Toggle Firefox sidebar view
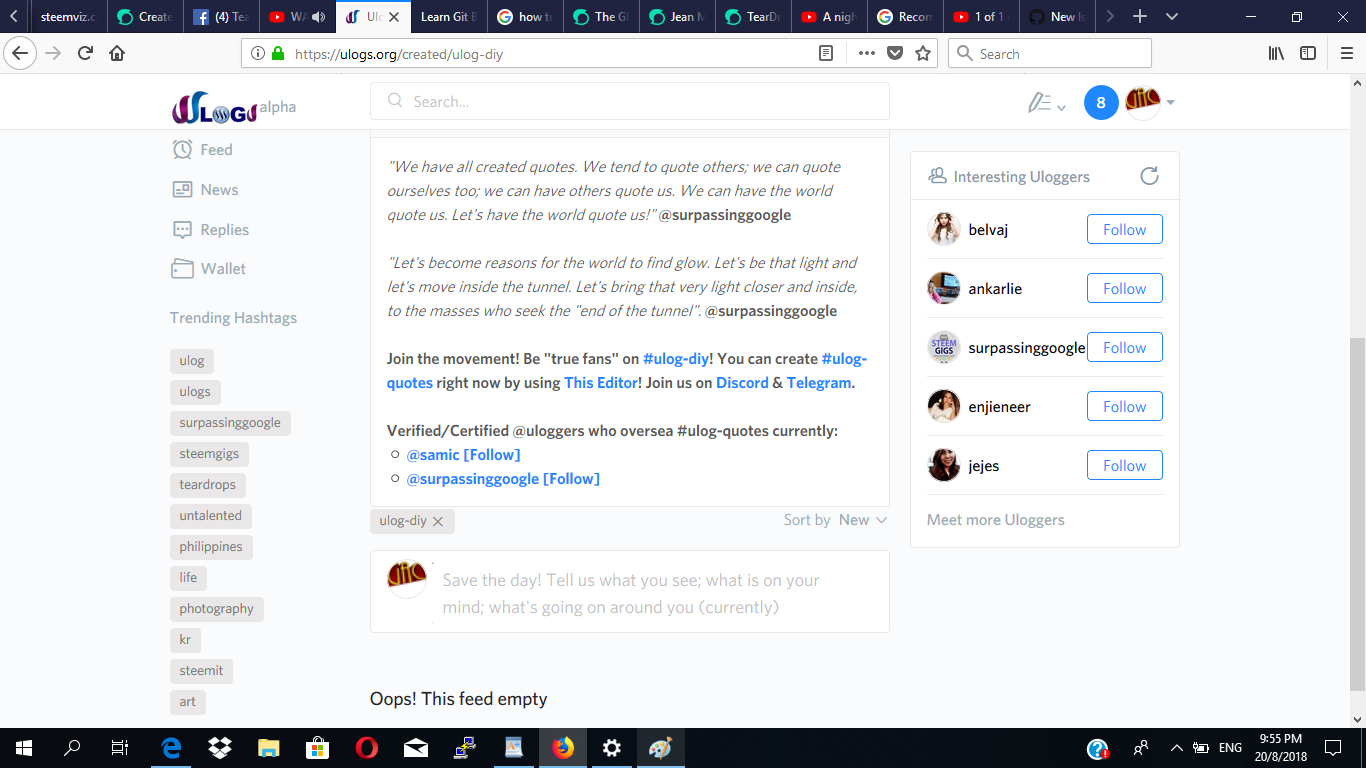This screenshot has width=1366, height=768. (1308, 53)
